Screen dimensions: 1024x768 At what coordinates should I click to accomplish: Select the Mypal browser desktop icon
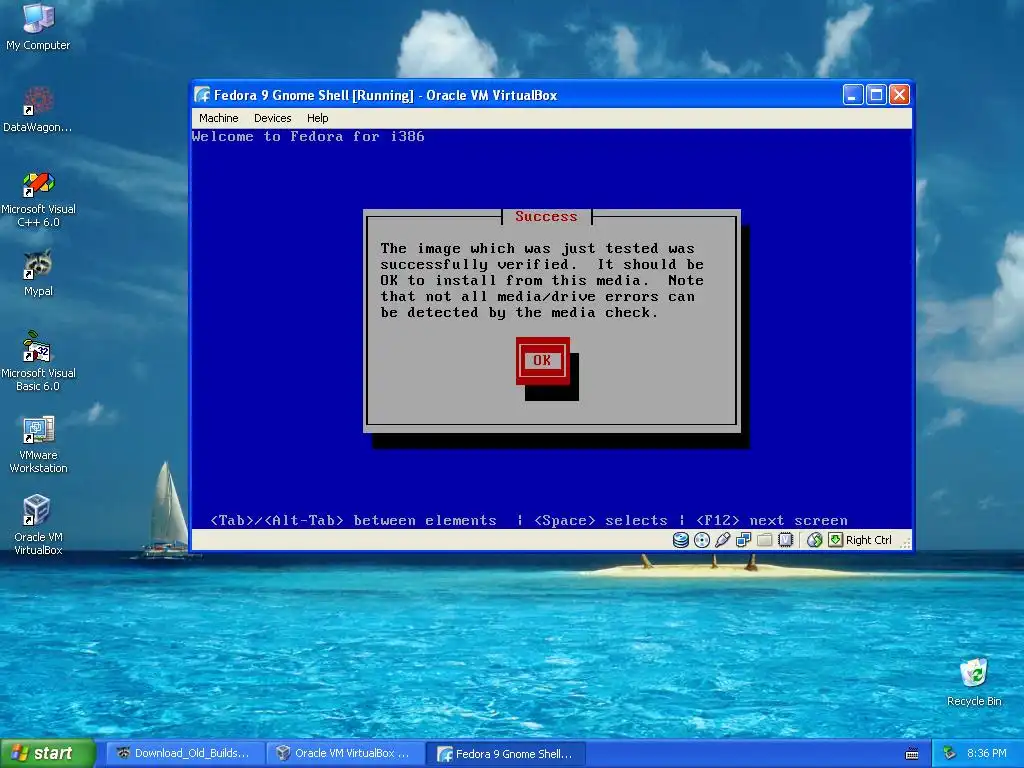click(x=38, y=273)
